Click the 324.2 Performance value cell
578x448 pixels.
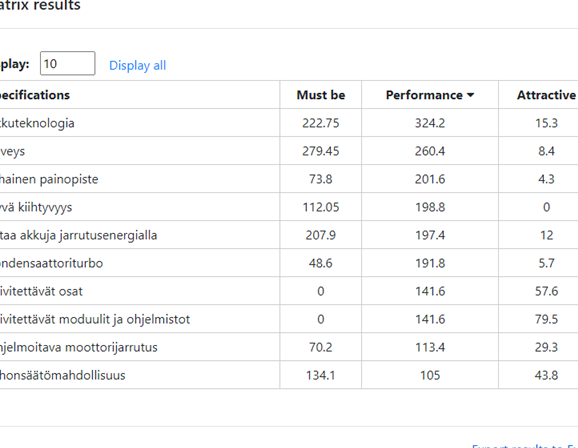[430, 123]
